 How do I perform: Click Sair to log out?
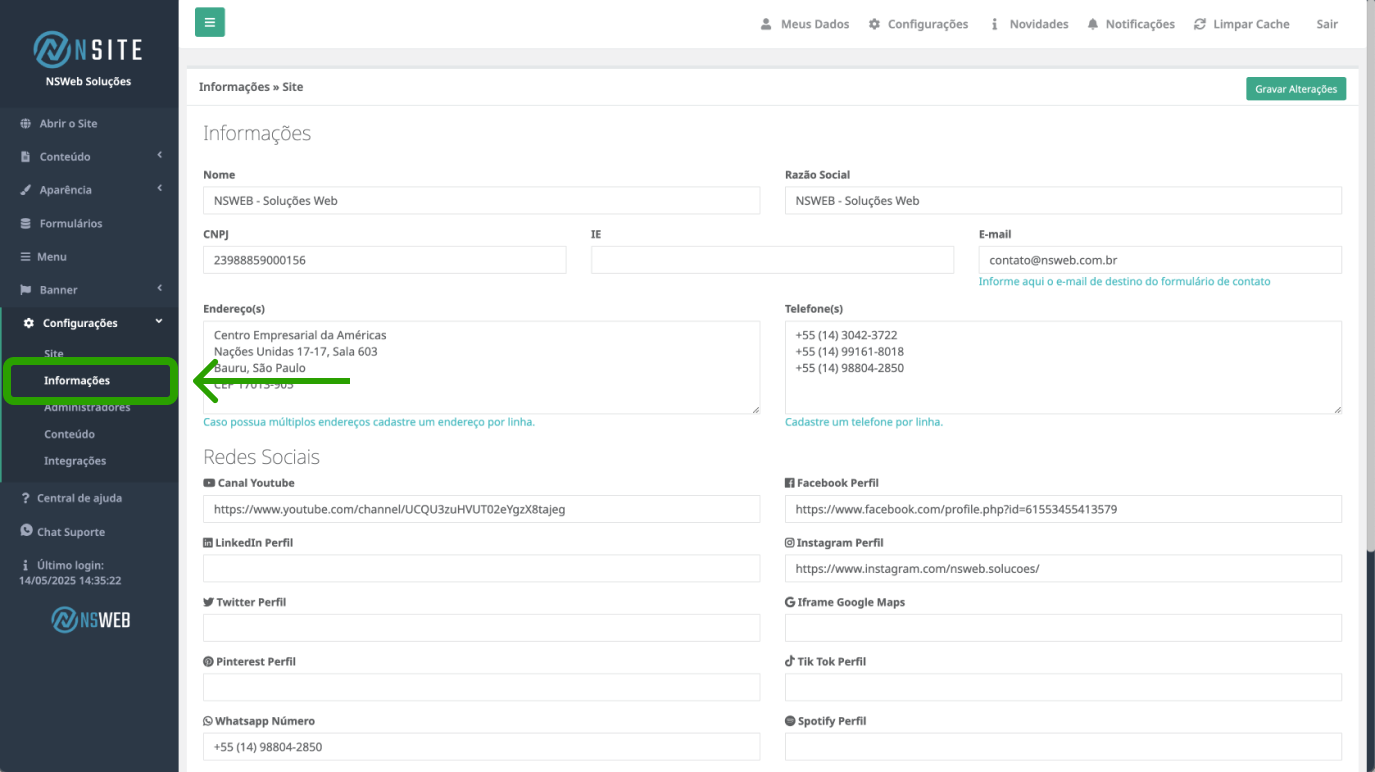tap(1327, 24)
